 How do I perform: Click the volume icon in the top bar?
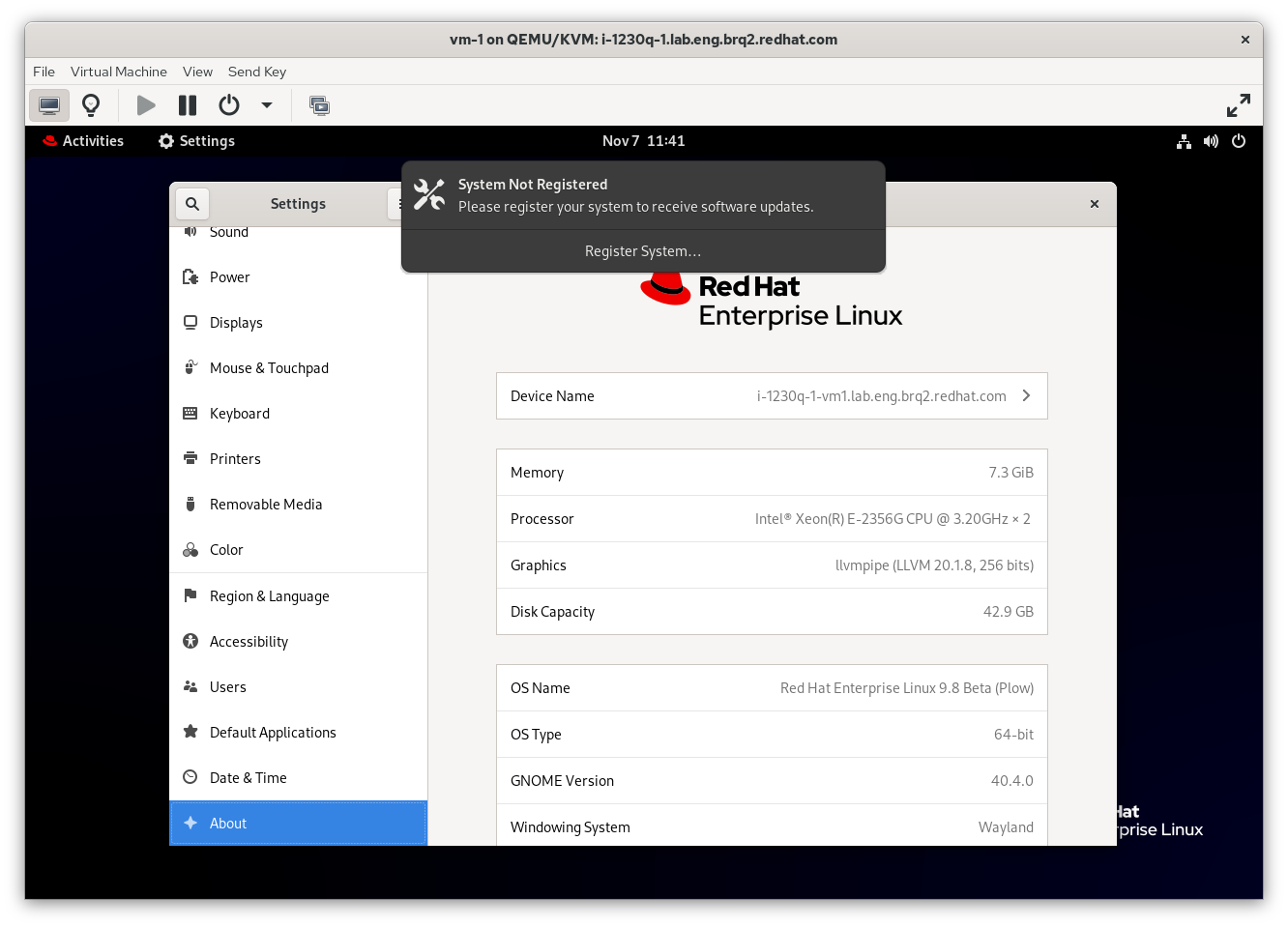pos(1211,141)
